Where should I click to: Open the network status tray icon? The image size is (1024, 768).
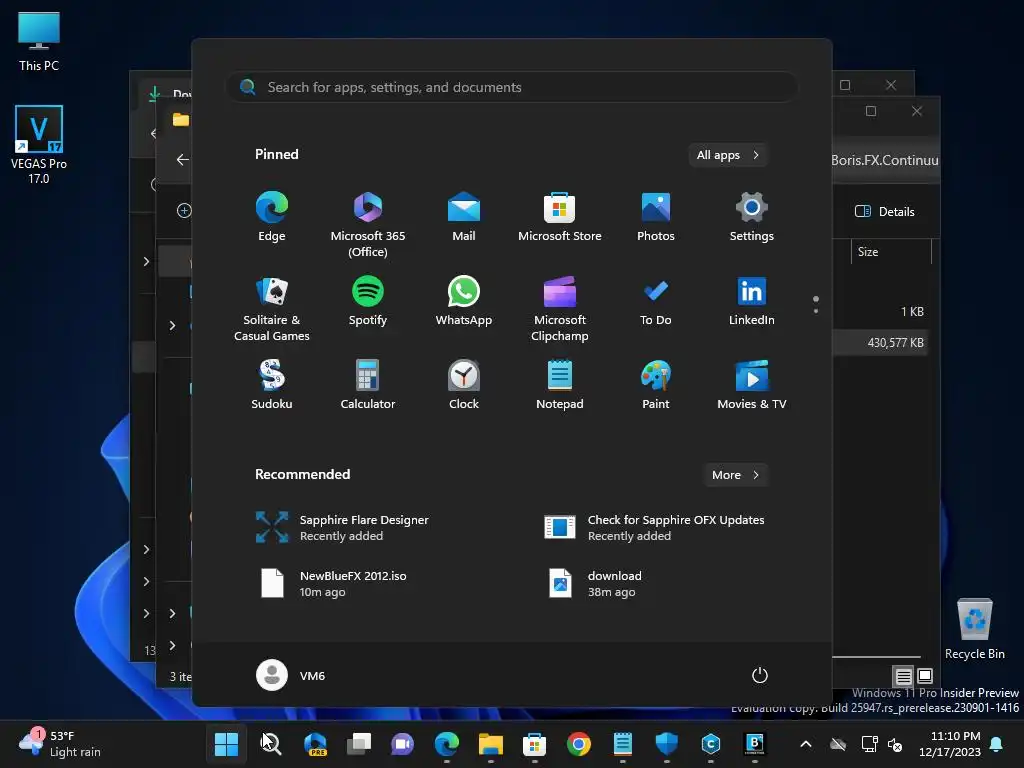[869, 744]
